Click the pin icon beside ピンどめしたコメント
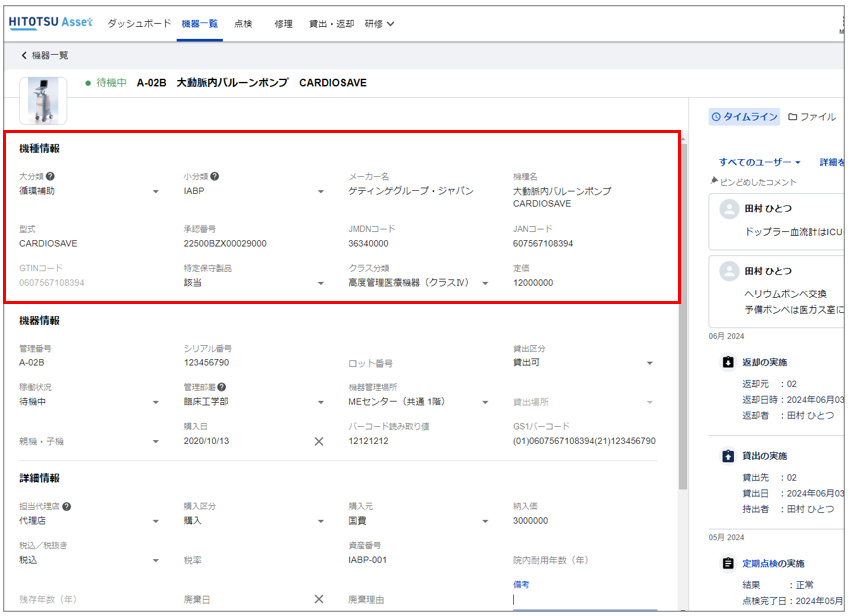This screenshot has height=616, width=849. click(x=714, y=181)
